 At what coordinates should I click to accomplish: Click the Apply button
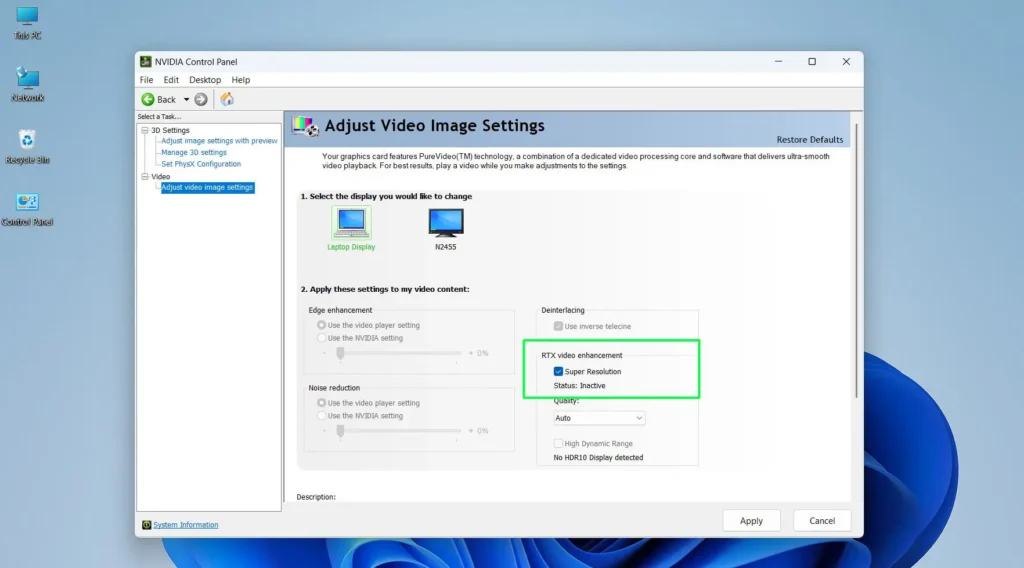pyautogui.click(x=751, y=521)
